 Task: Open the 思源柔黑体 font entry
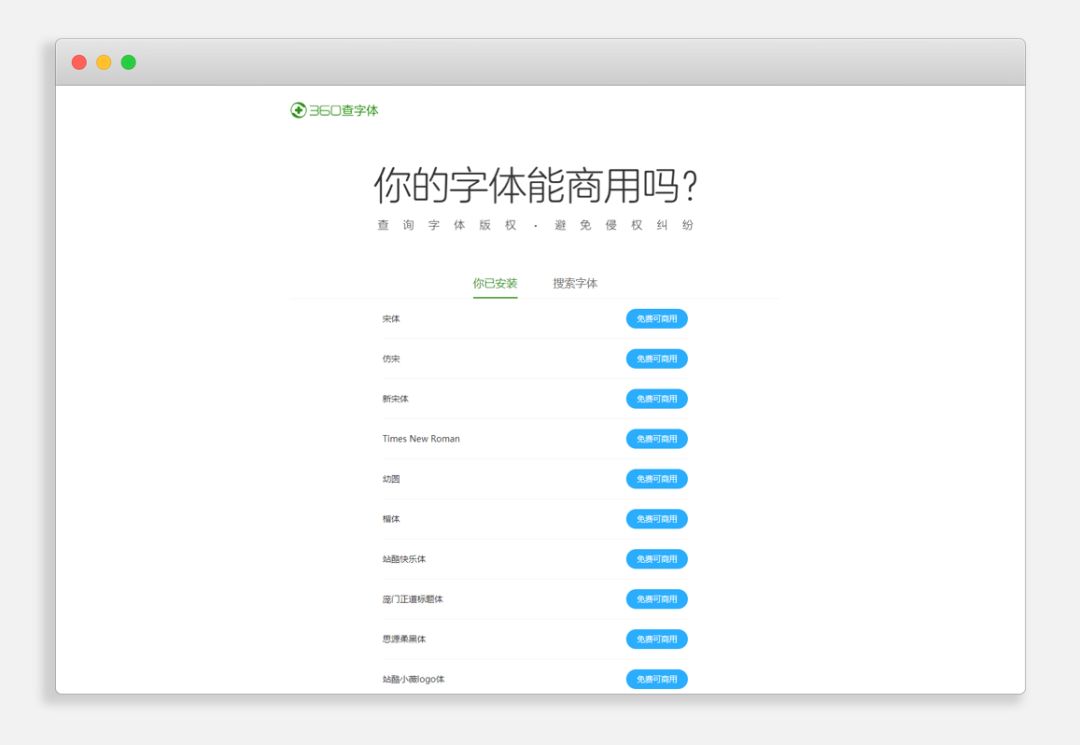pyautogui.click(x=404, y=638)
